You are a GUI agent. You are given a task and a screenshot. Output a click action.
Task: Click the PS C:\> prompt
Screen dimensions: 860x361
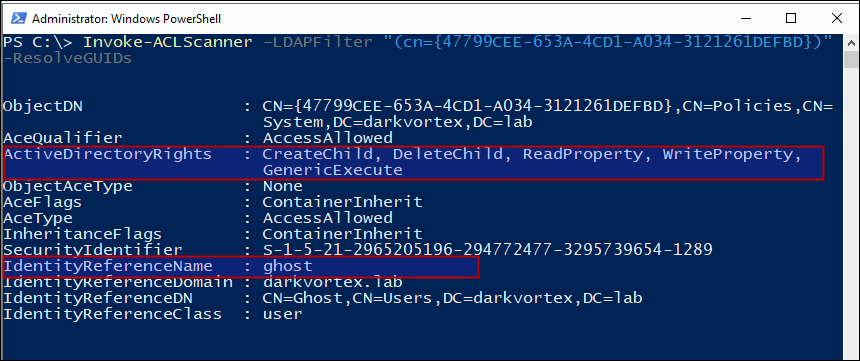pyautogui.click(x=38, y=42)
